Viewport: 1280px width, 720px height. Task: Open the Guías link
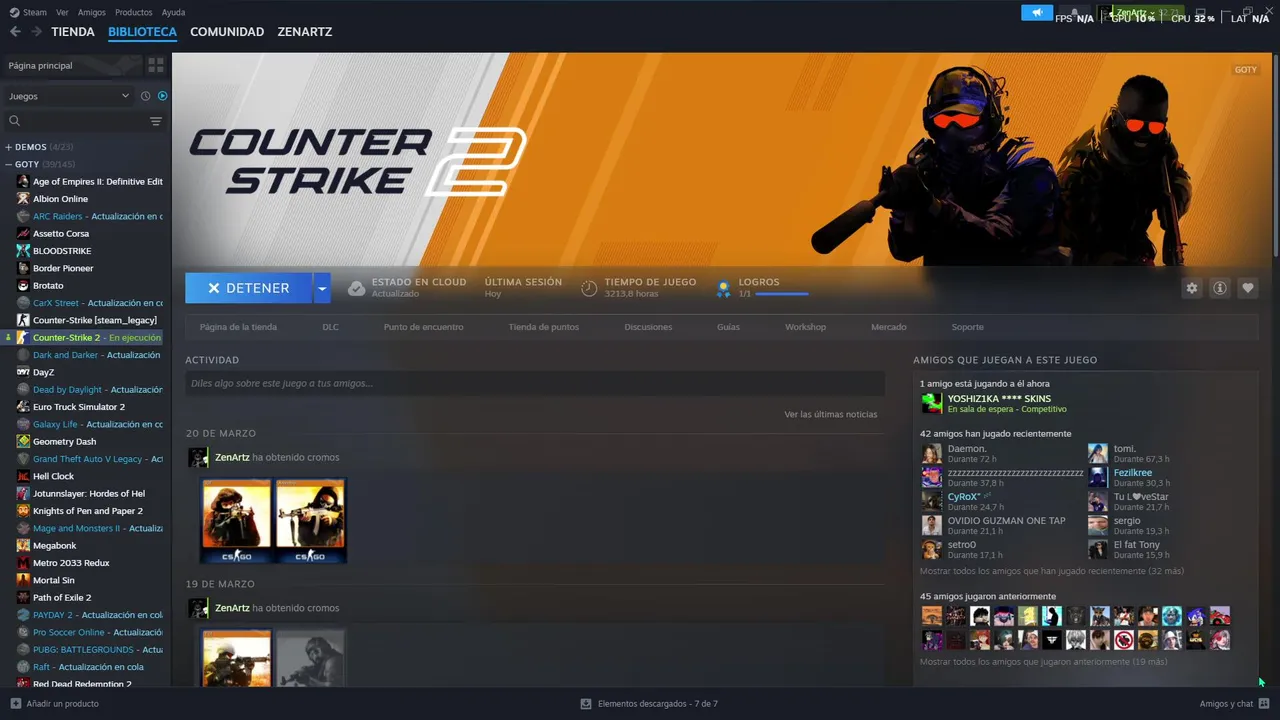click(728, 327)
